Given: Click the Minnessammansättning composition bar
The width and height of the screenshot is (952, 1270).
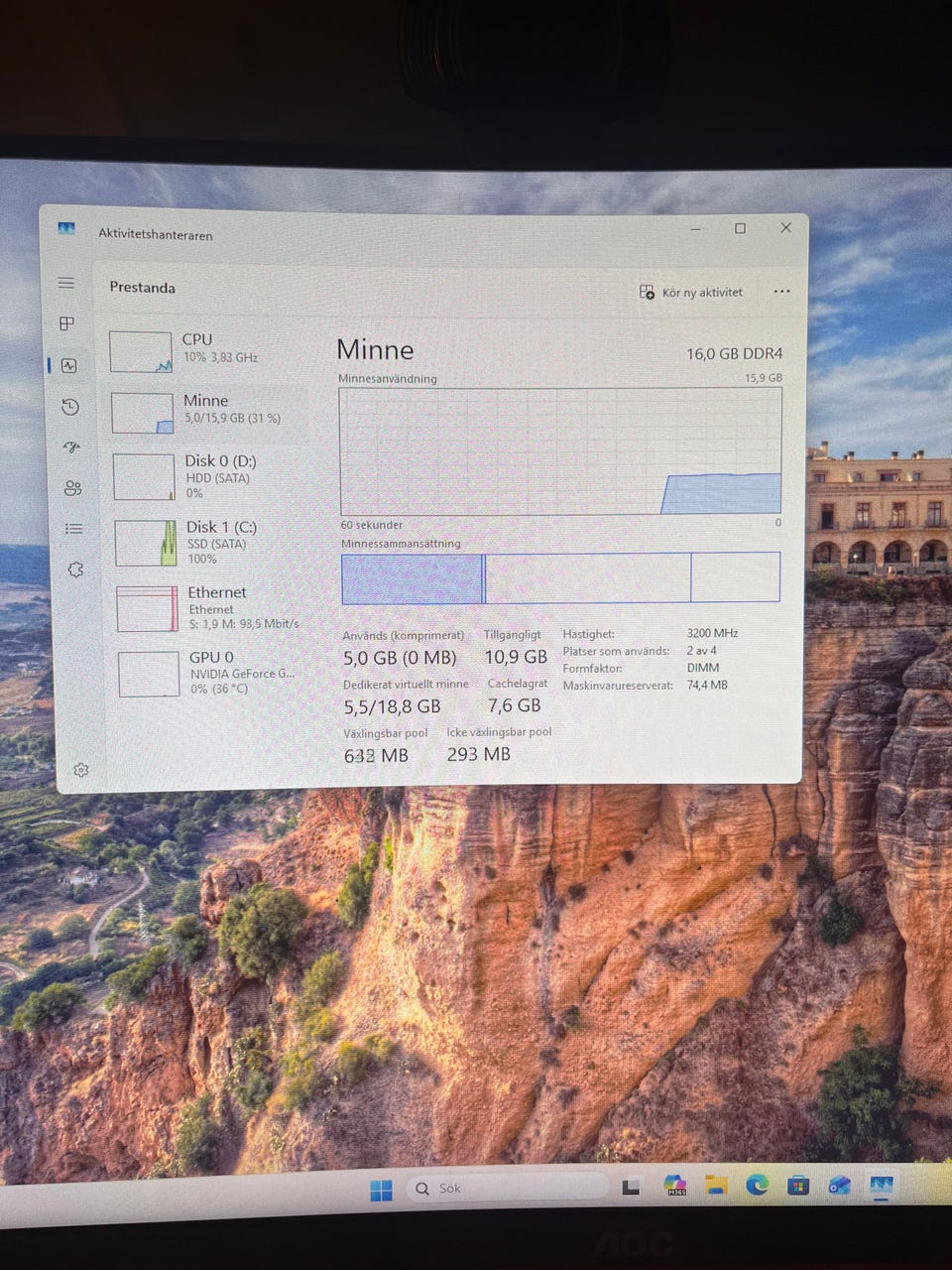Looking at the screenshot, I should point(560,577).
